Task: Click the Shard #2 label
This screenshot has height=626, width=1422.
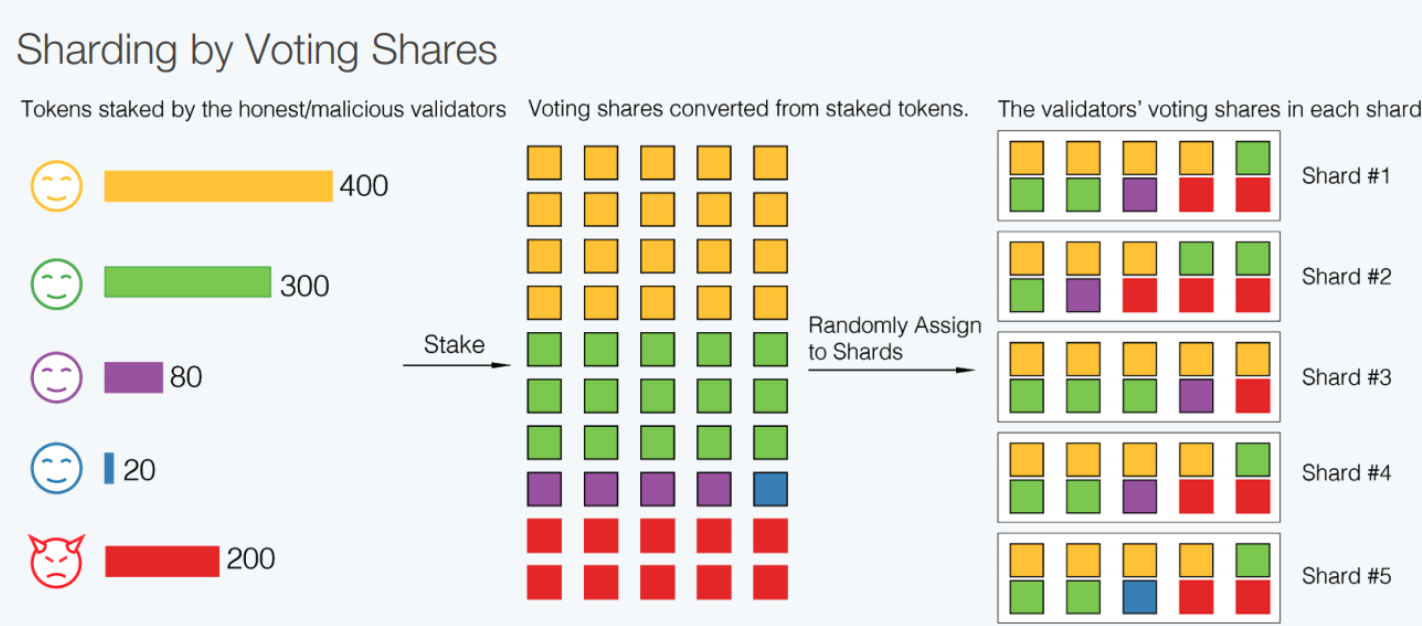Action: click(1346, 277)
